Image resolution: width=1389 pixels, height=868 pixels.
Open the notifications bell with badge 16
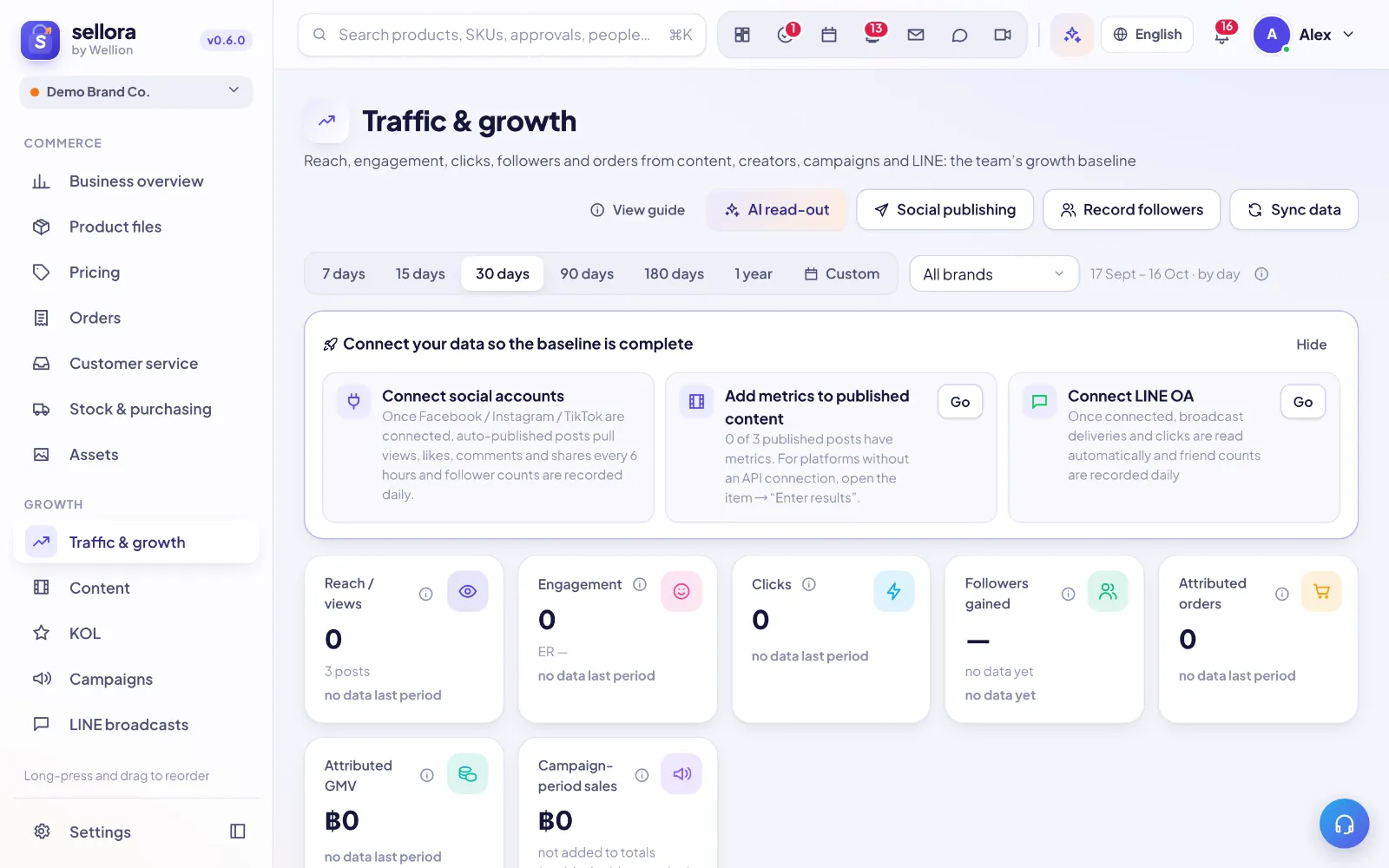tap(1222, 35)
